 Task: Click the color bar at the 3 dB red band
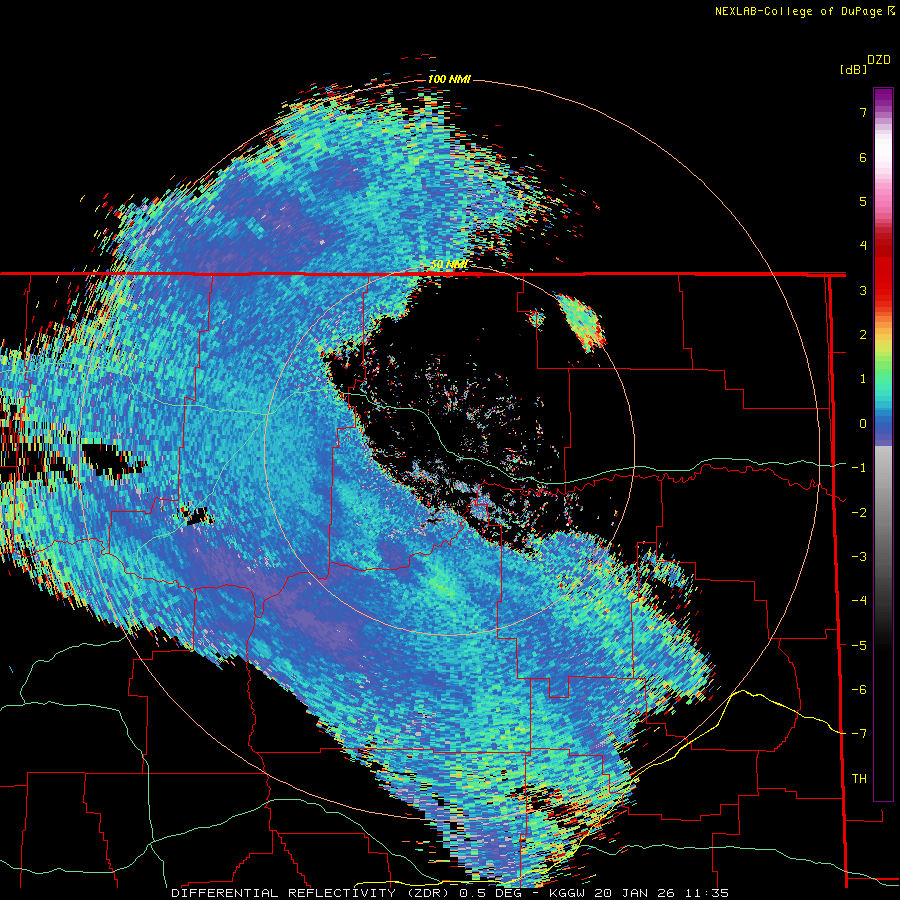point(883,290)
